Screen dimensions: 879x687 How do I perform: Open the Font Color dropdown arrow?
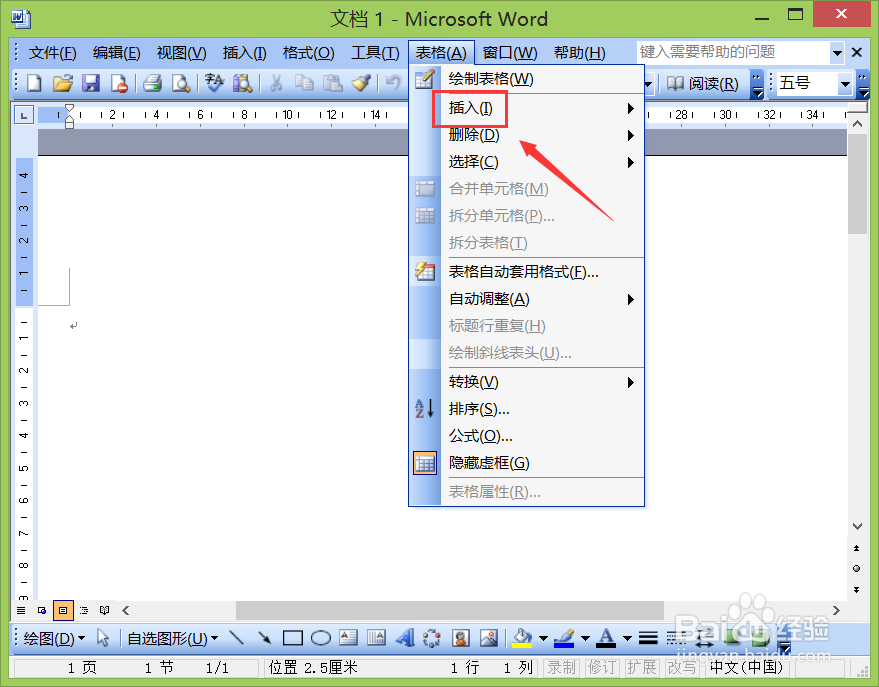point(627,638)
